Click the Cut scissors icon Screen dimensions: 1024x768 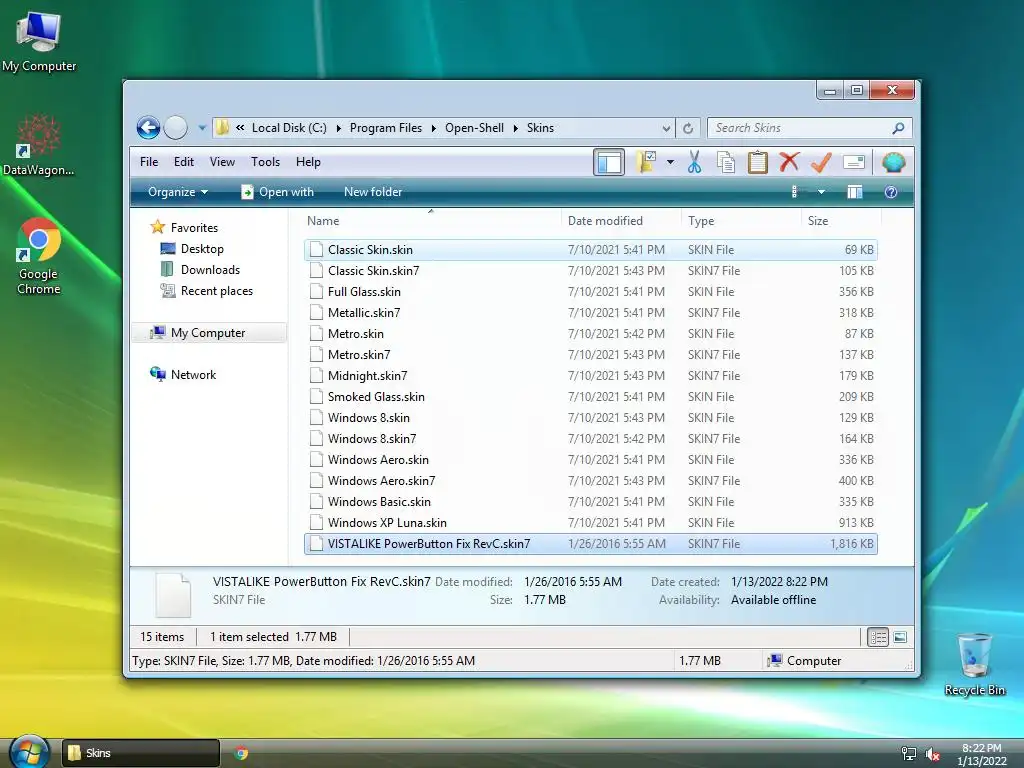(x=694, y=162)
